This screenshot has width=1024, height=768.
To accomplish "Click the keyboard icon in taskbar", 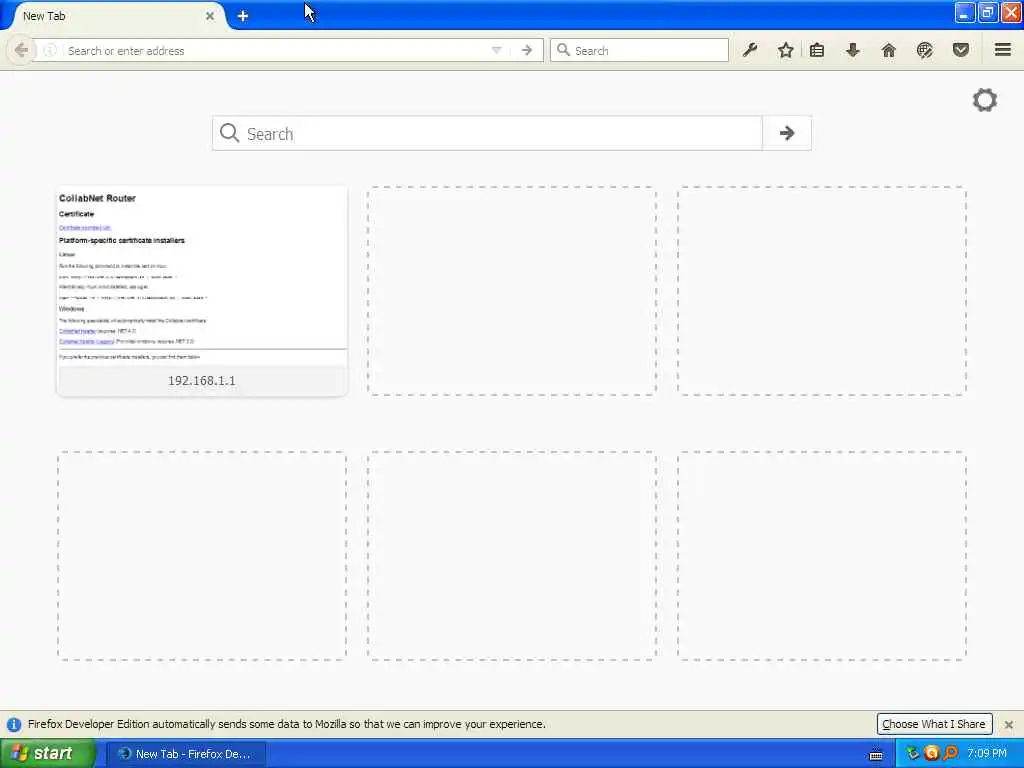I will pyautogui.click(x=876, y=755).
